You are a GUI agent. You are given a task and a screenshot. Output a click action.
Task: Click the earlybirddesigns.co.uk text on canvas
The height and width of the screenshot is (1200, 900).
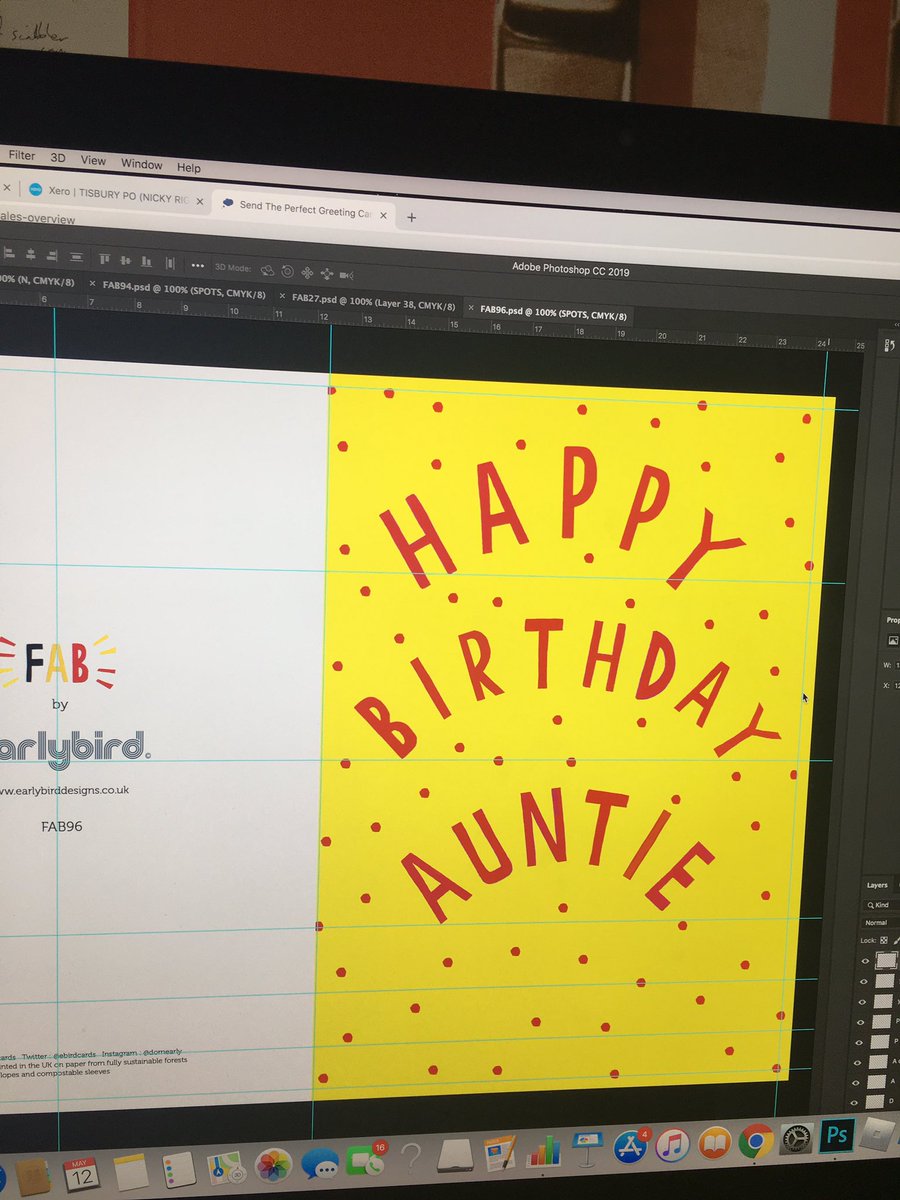(64, 790)
